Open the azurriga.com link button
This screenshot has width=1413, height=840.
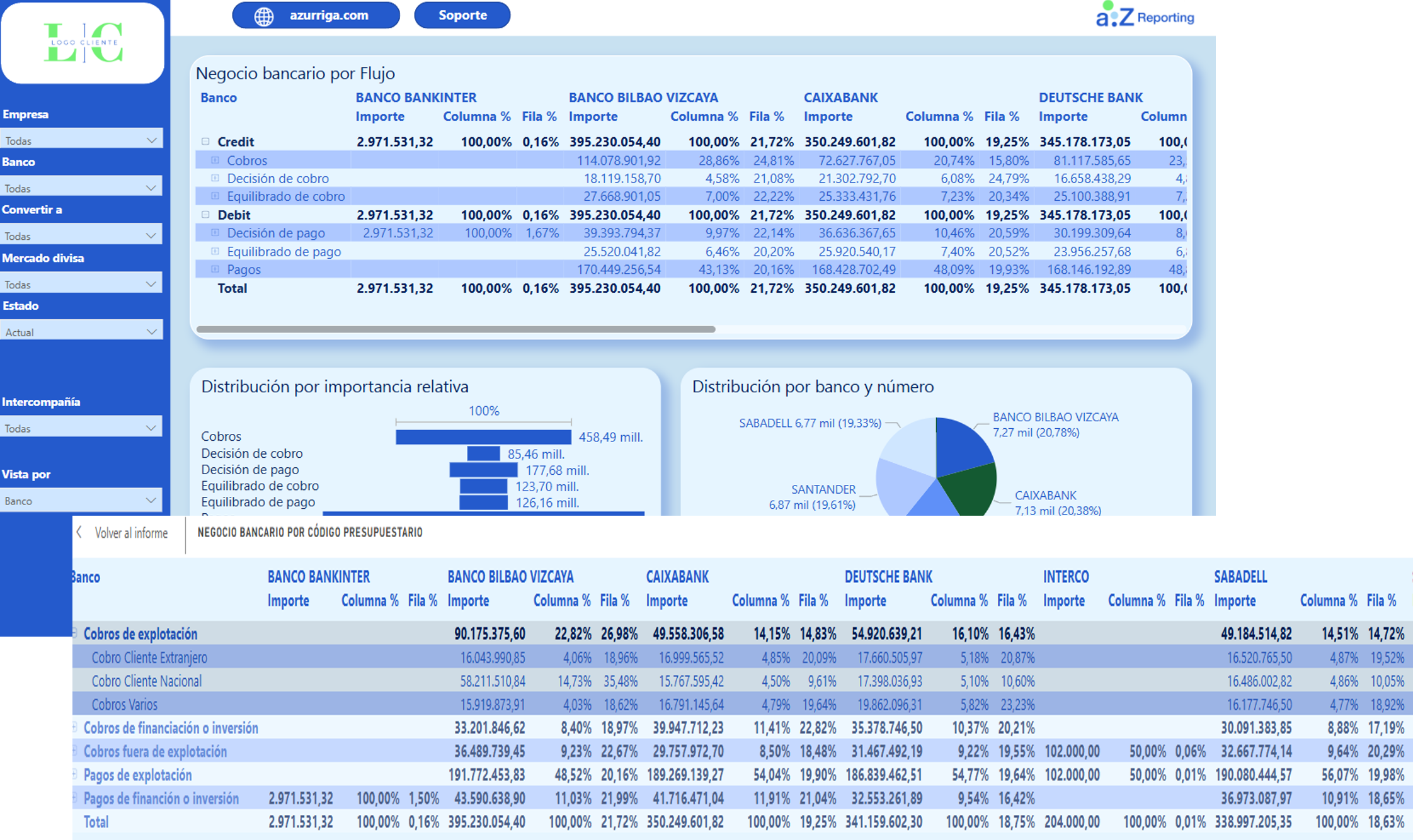316,15
